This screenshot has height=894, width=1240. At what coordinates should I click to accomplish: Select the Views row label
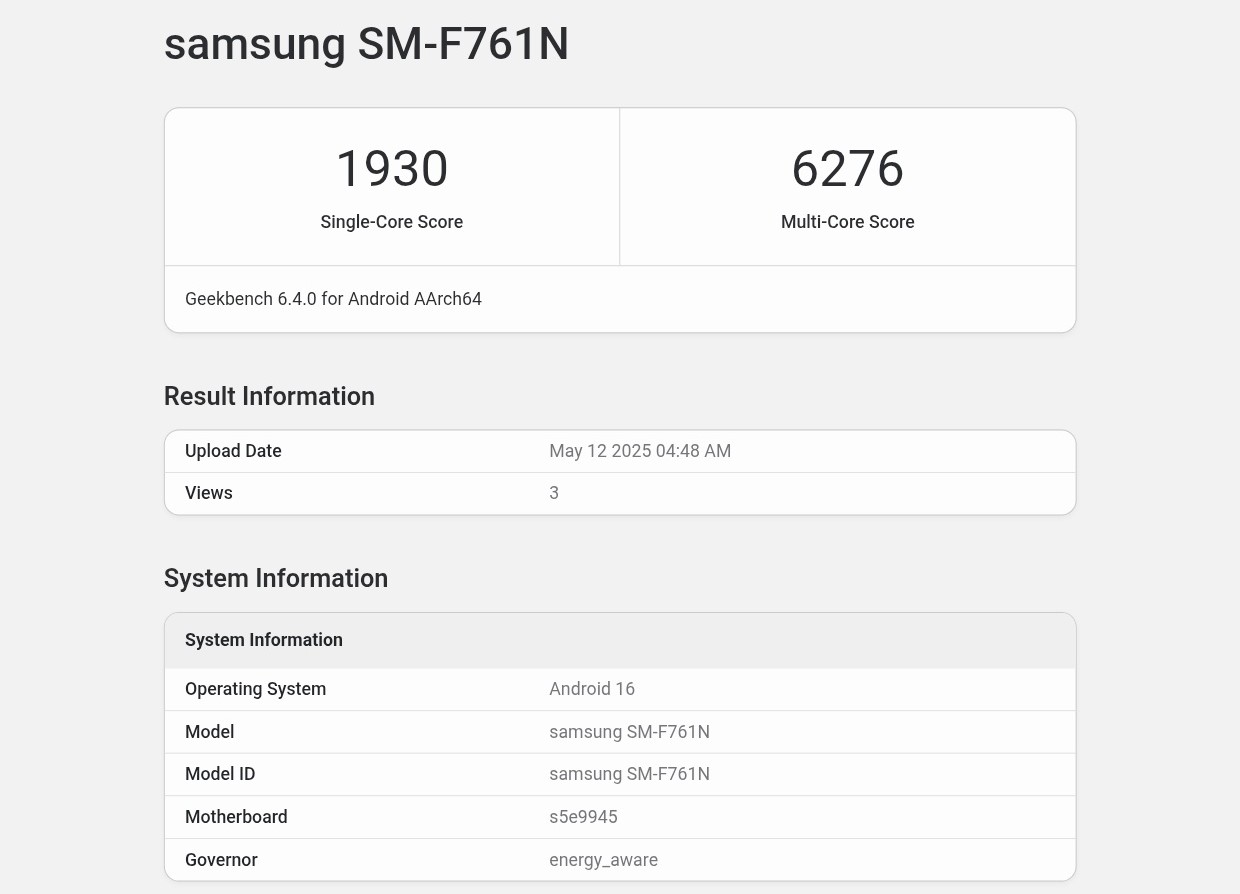point(208,493)
